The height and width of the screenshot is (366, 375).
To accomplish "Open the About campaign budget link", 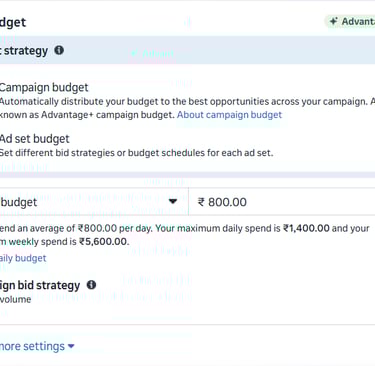I will coord(229,115).
